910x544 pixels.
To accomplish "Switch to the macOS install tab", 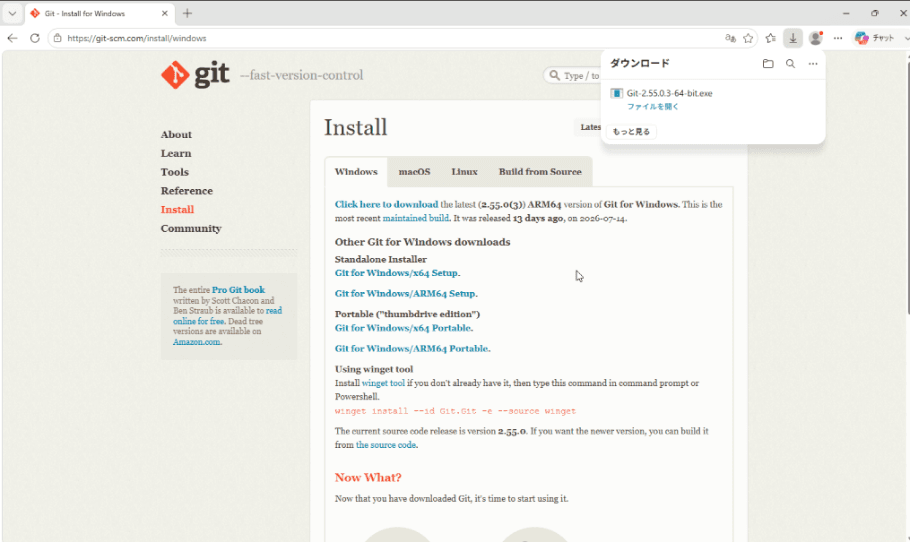I will [x=414, y=172].
